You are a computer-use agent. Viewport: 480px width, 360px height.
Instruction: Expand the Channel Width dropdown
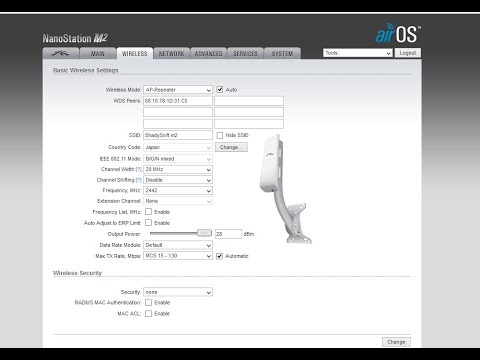pyautogui.click(x=178, y=169)
